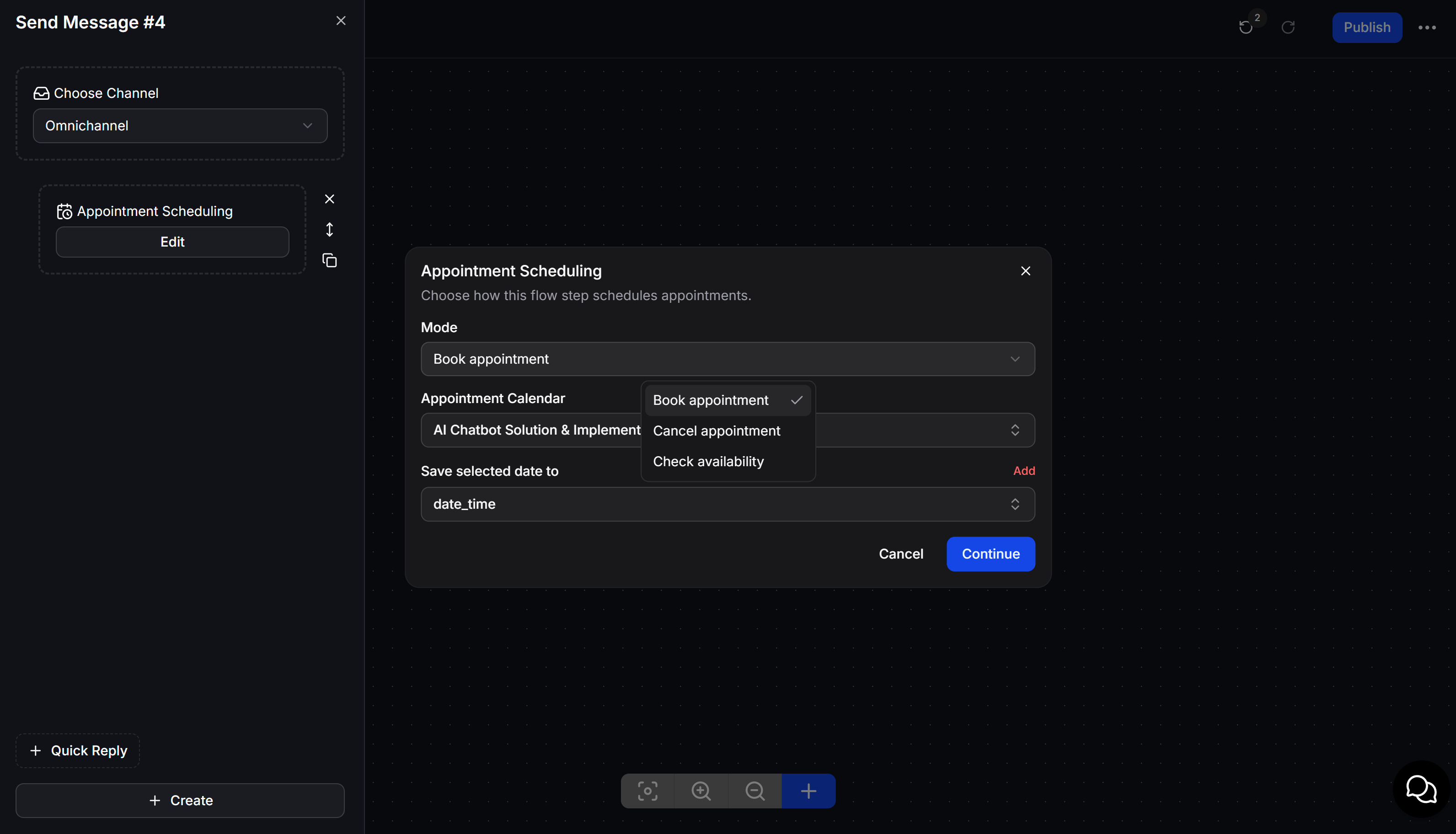Select Cancel appointment option
This screenshot has width=1456, height=834.
pyautogui.click(x=728, y=431)
